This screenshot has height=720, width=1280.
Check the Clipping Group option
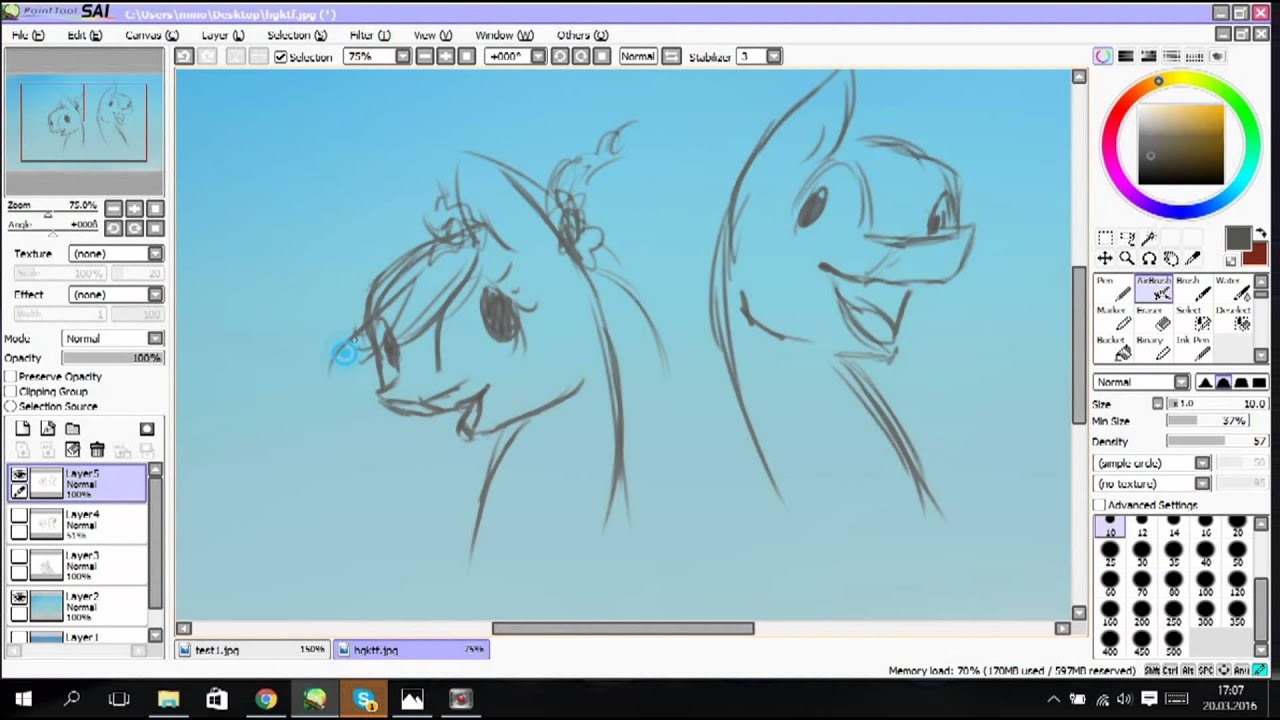coord(11,392)
